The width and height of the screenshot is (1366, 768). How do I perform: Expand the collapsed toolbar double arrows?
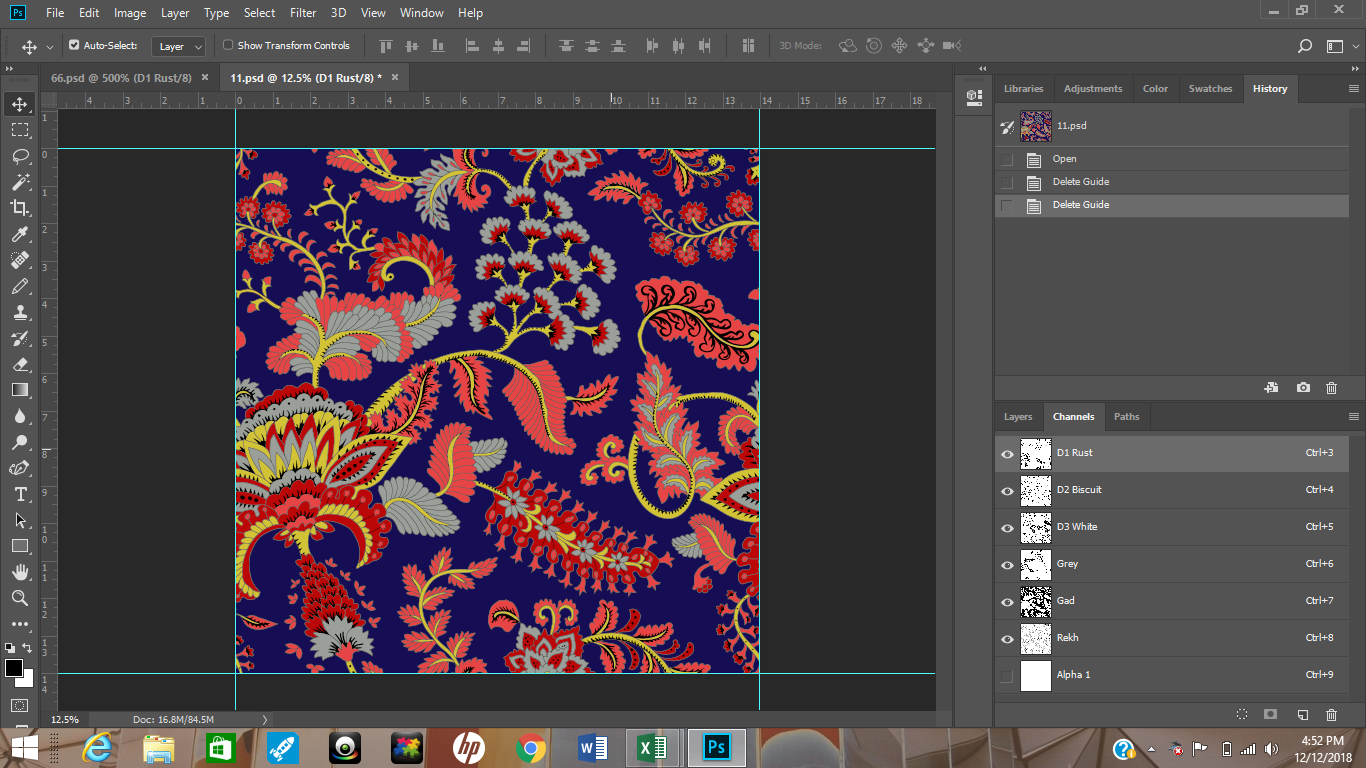pos(10,68)
